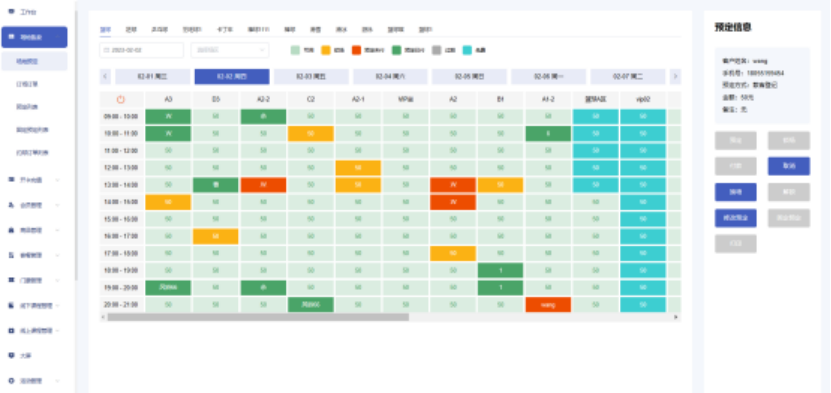Screen dimensions: 831x393
Task: Open the area select dropdown next to the date field
Action: click(230, 50)
